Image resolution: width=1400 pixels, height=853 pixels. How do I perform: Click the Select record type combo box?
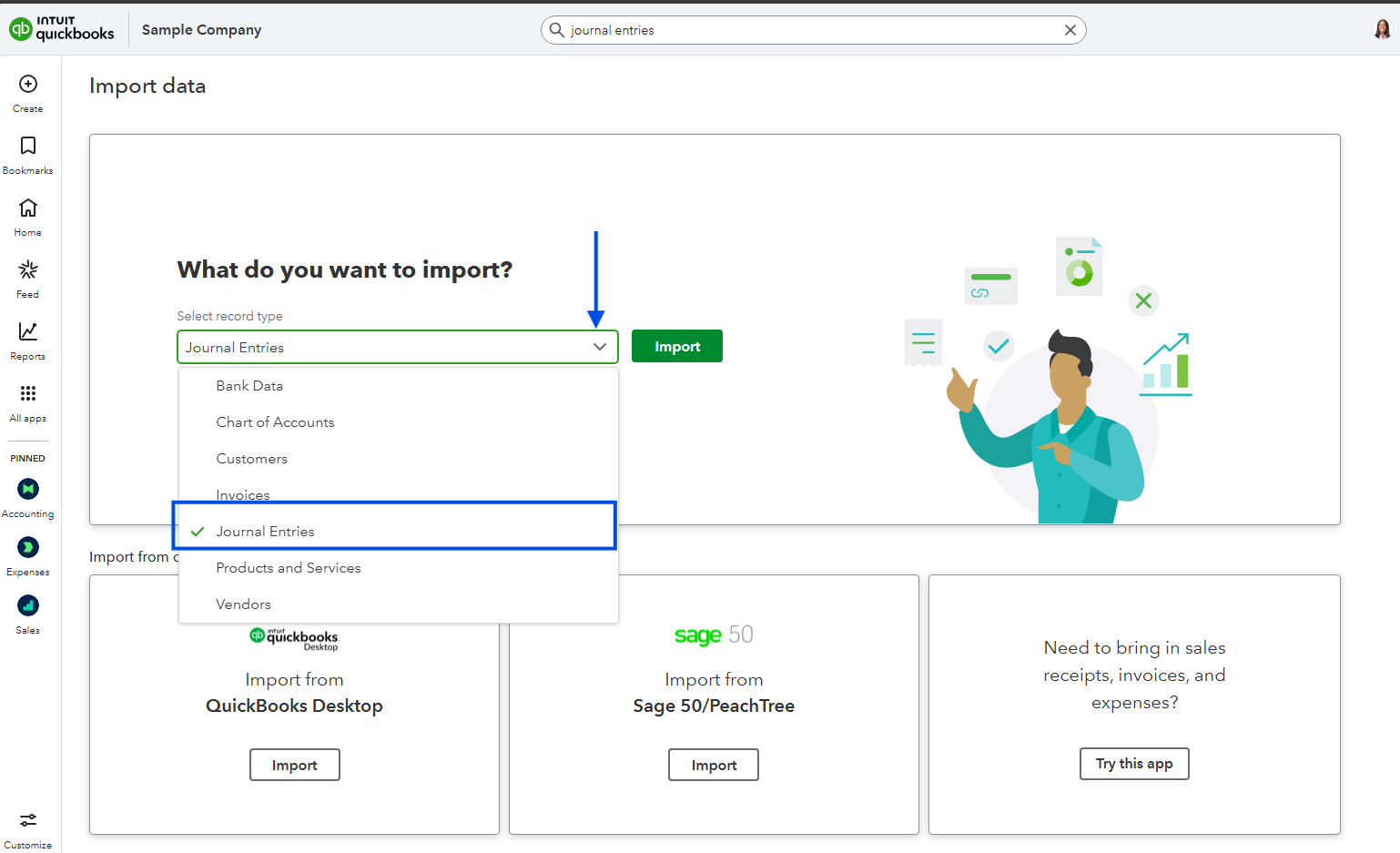[398, 347]
